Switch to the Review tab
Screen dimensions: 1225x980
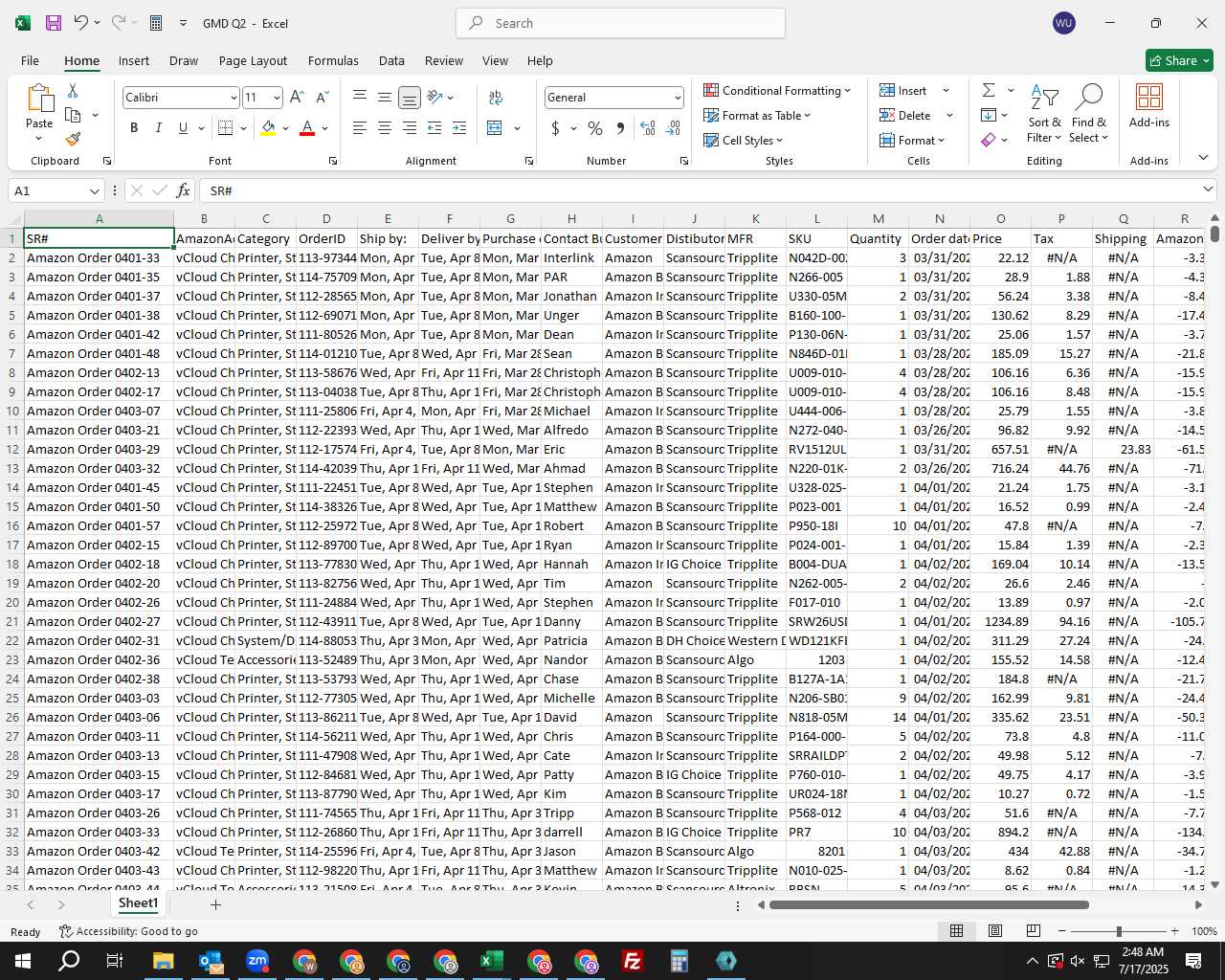444,60
